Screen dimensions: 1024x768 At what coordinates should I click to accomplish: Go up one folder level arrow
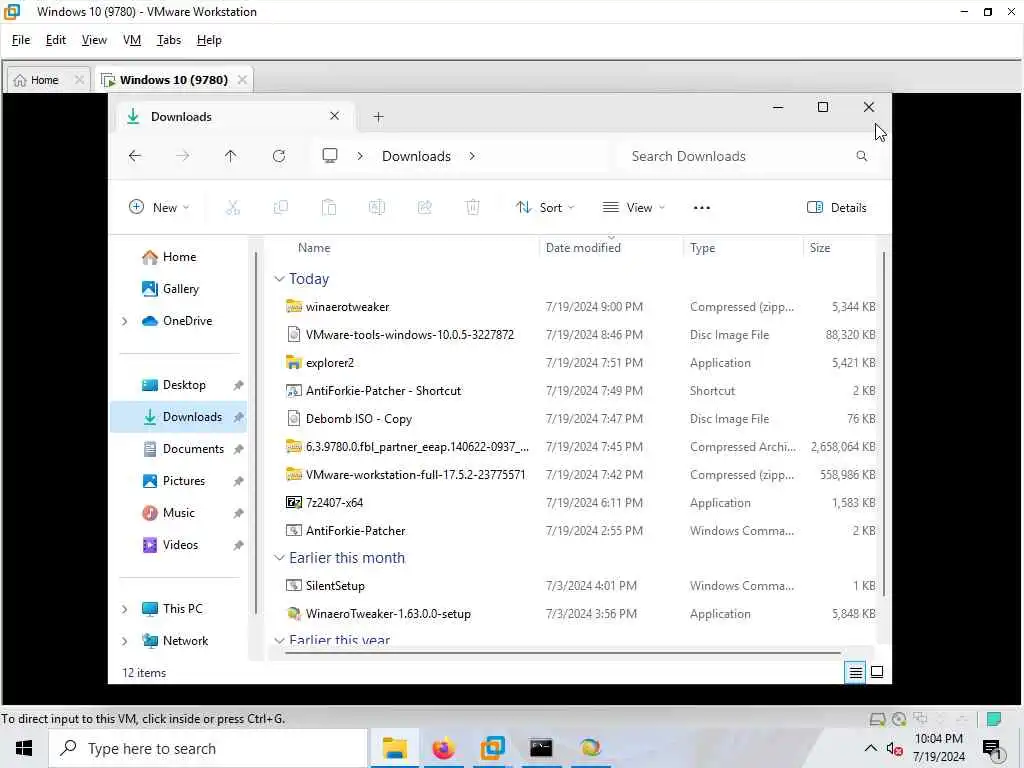[231, 156]
